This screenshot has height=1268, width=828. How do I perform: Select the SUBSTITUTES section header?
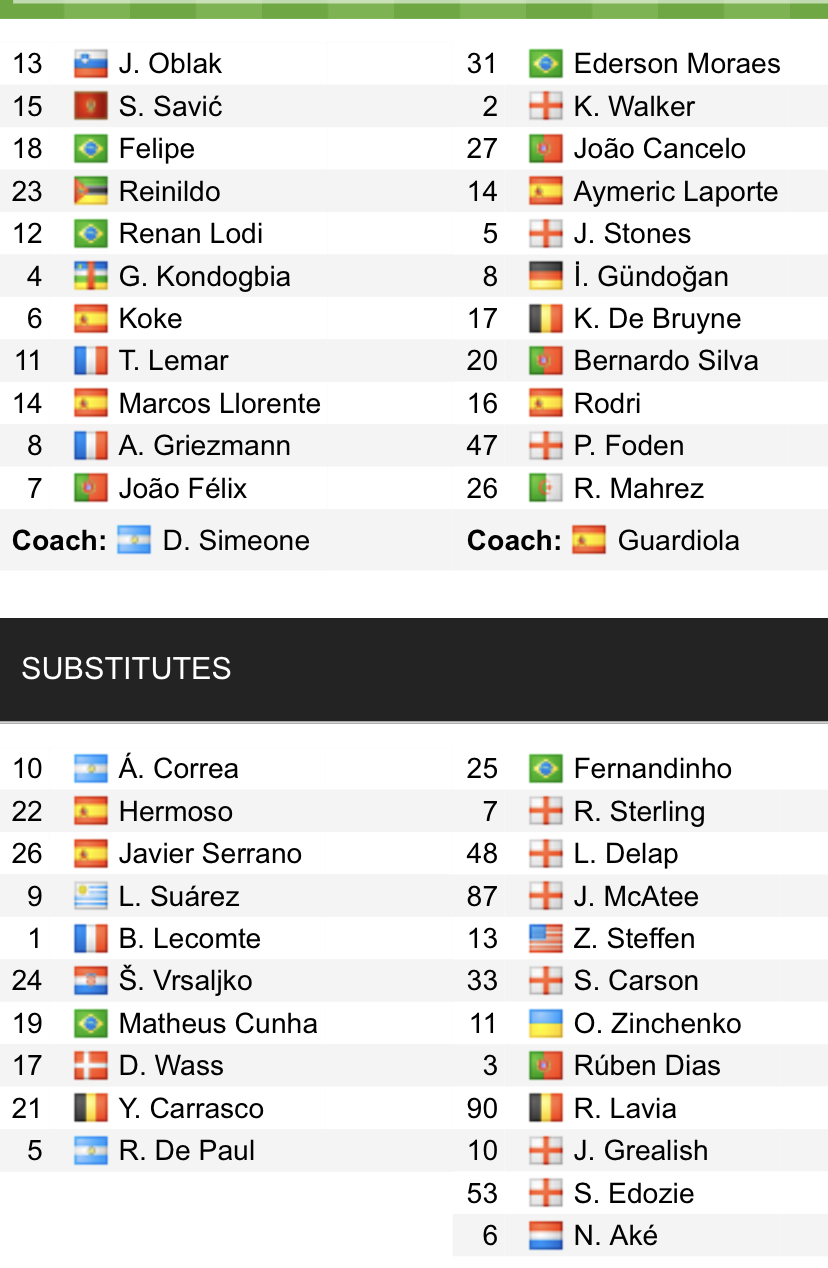[x=126, y=668]
